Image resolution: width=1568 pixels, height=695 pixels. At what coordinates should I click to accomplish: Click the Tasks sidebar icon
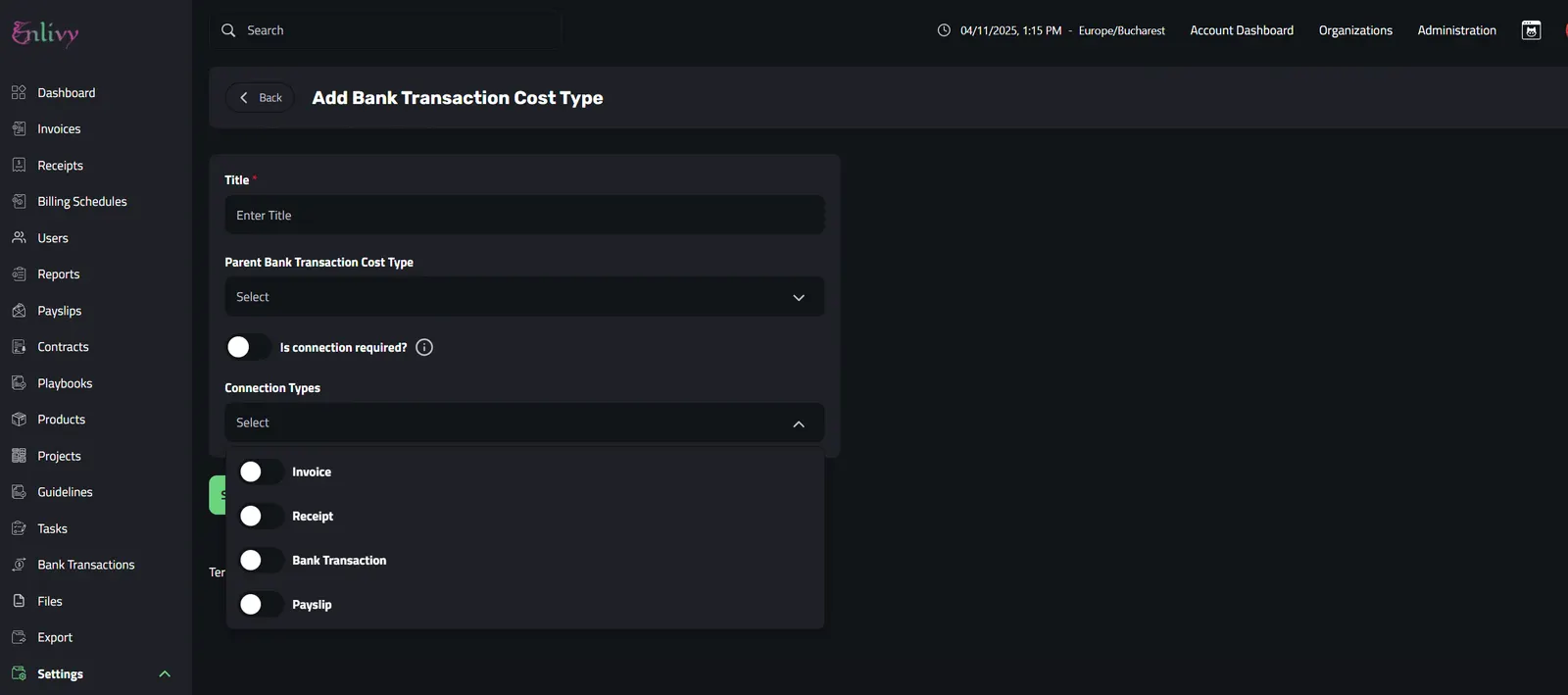click(19, 527)
